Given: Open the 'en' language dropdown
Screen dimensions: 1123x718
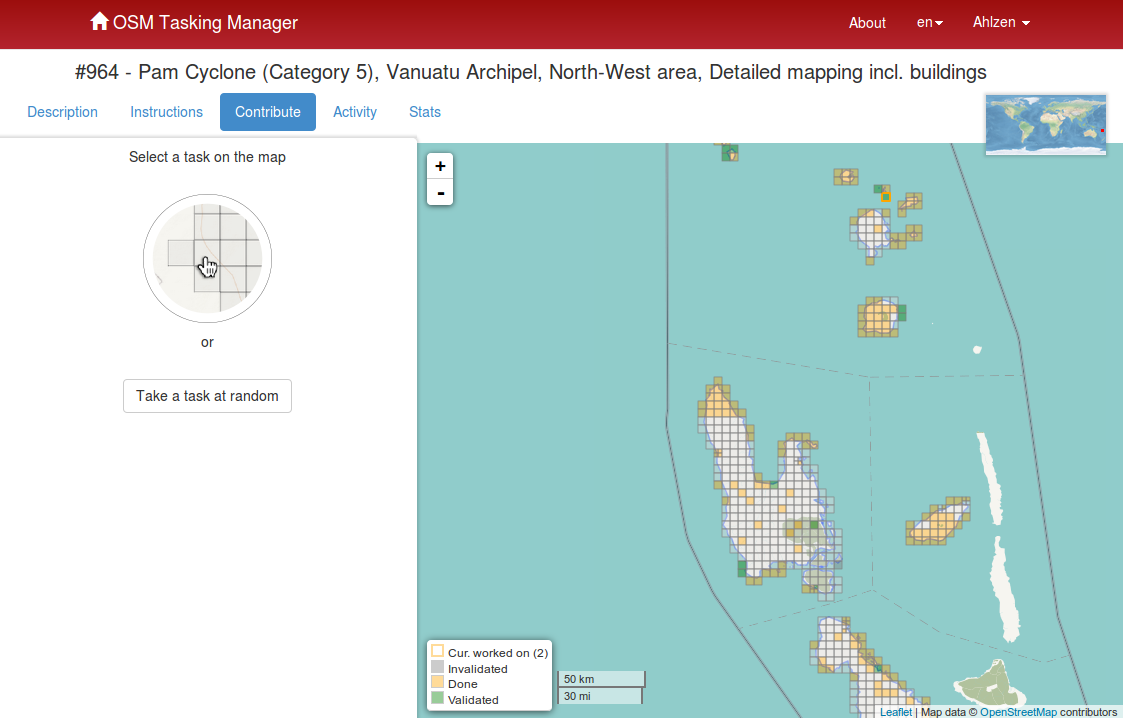Looking at the screenshot, I should click(929, 23).
